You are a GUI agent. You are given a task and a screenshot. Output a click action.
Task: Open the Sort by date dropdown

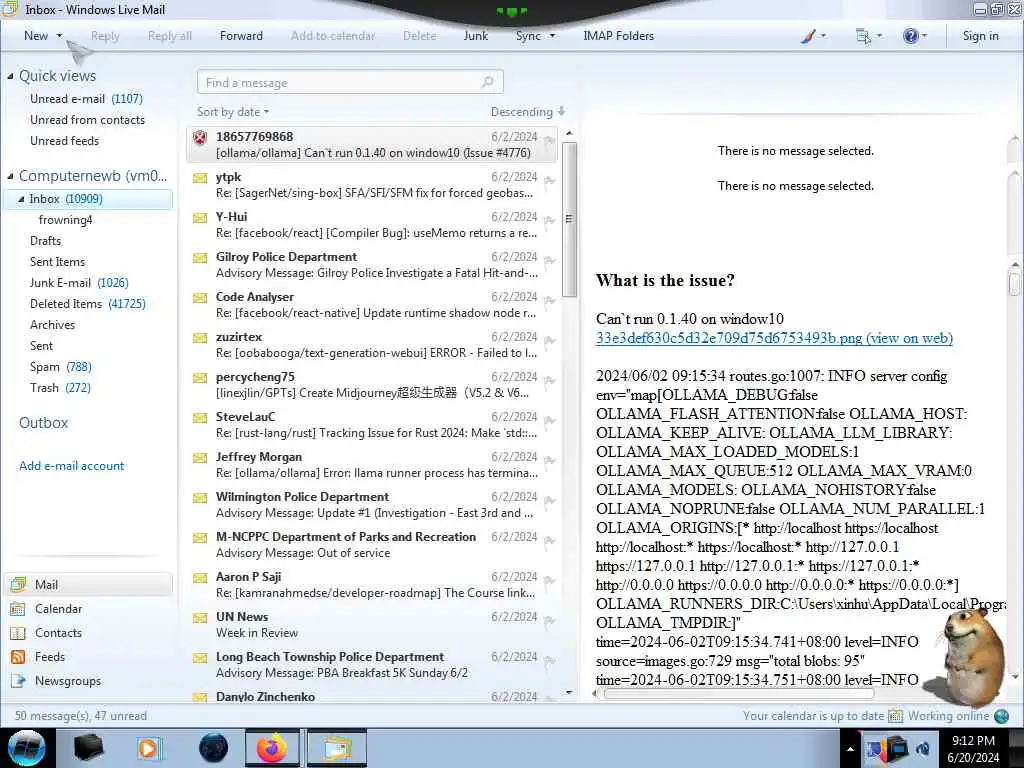pos(233,112)
